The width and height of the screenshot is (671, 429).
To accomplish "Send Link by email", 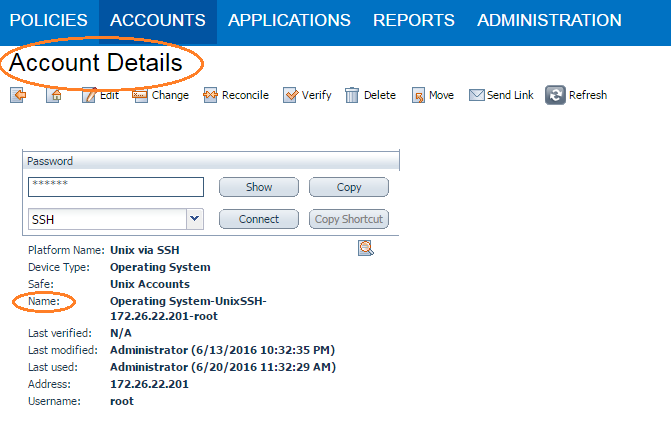I will tap(477, 95).
